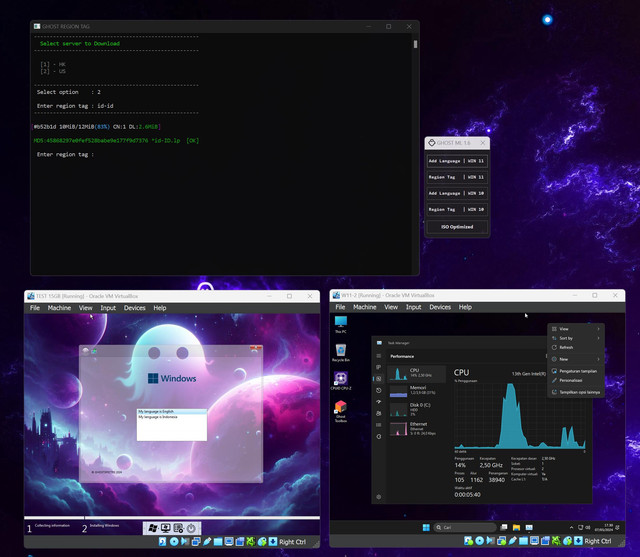
Task: Click blue download arrow icon in TEST VM
Action: (273, 541)
